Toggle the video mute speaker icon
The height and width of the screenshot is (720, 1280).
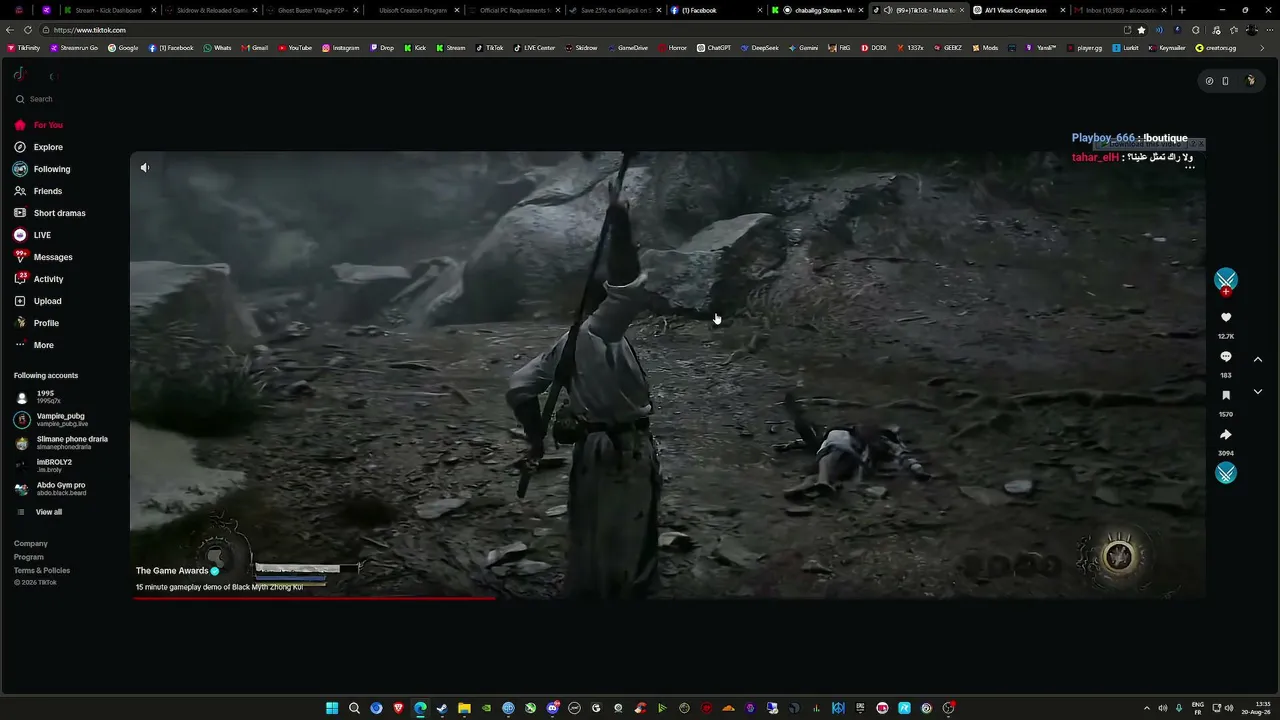145,168
